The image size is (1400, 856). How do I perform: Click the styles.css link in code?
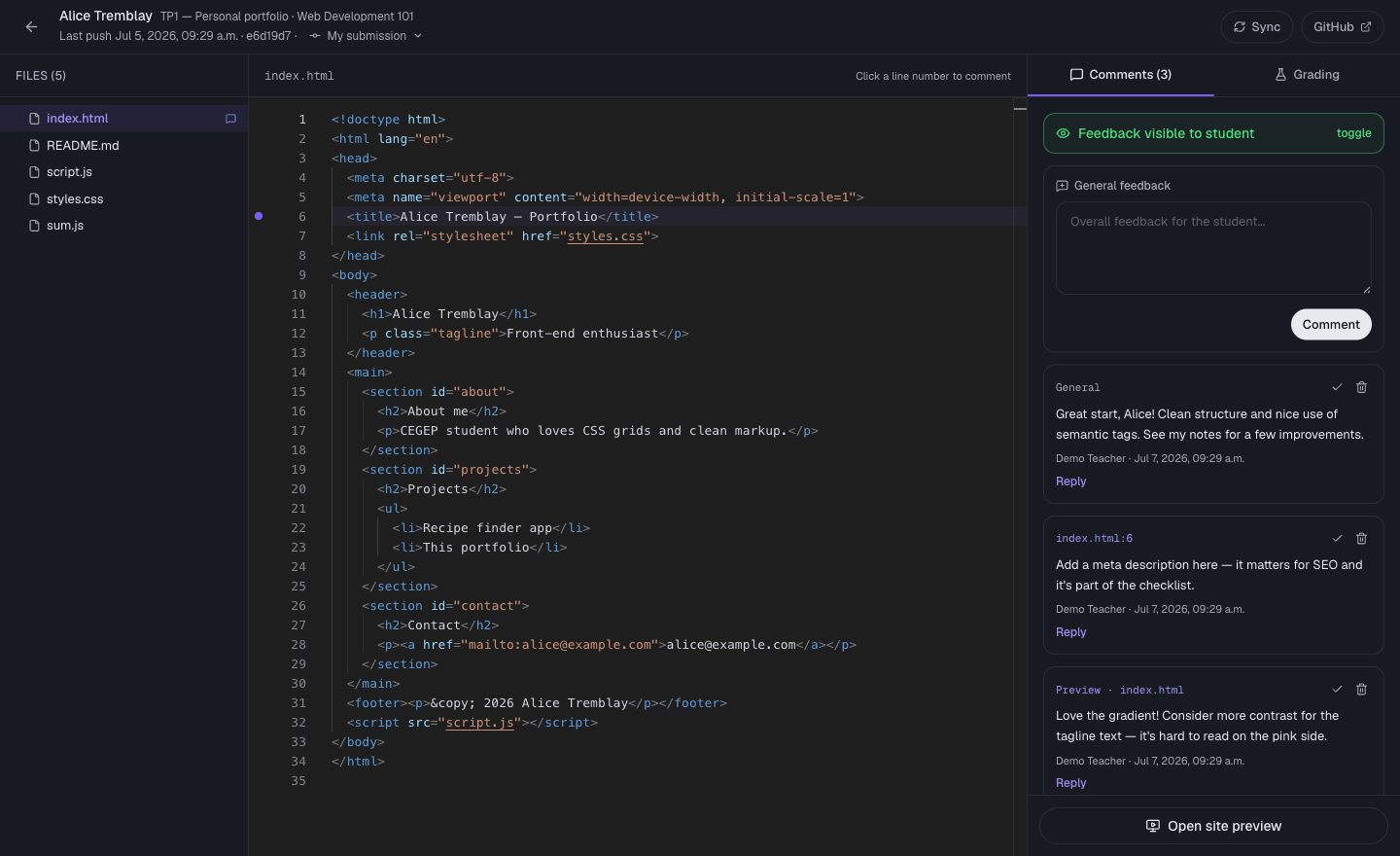click(606, 236)
